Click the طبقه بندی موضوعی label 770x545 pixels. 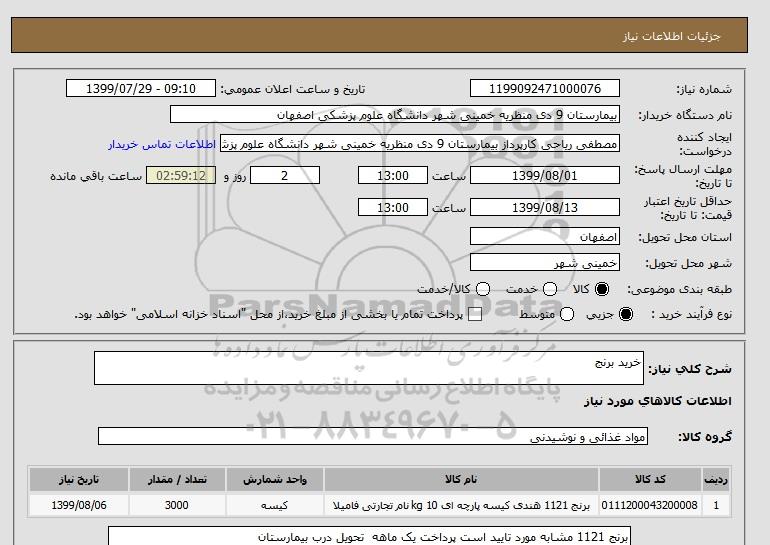point(680,290)
